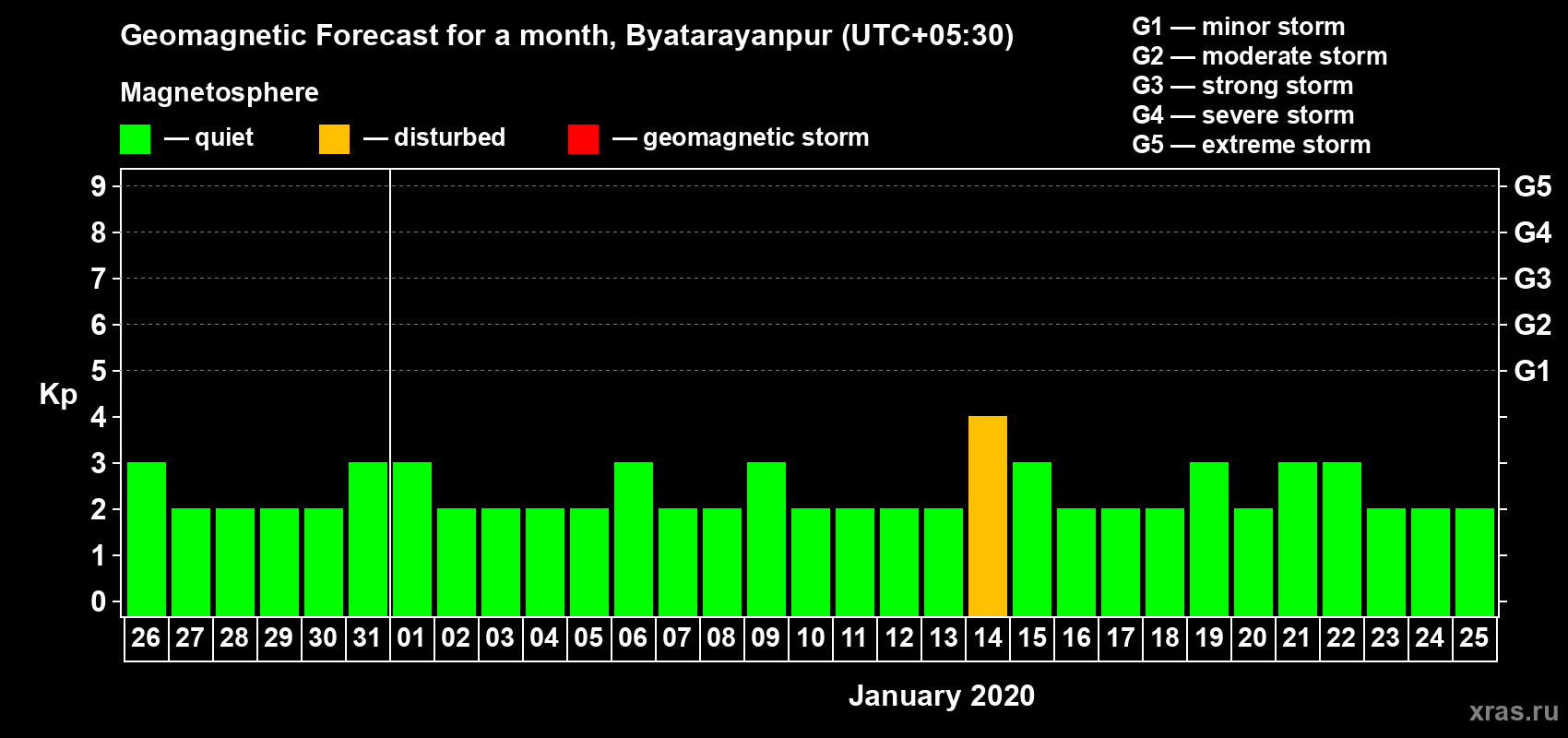Click the 'G1 — minor storm' legend line

click(x=1239, y=27)
